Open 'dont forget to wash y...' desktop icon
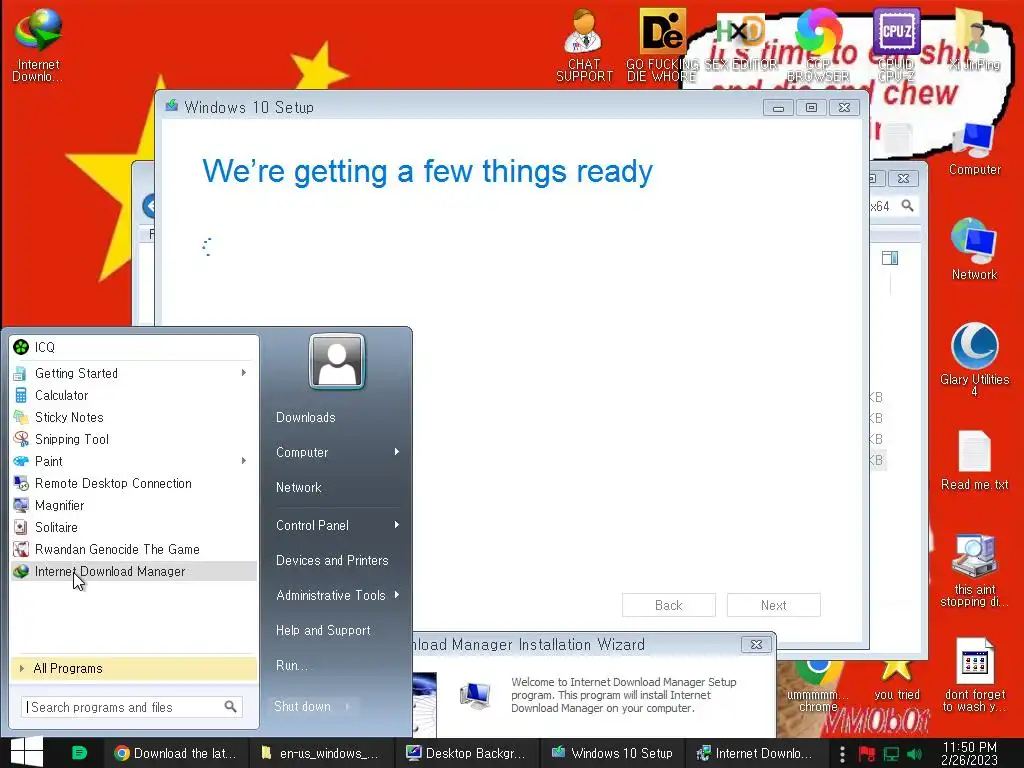 [x=974, y=675]
